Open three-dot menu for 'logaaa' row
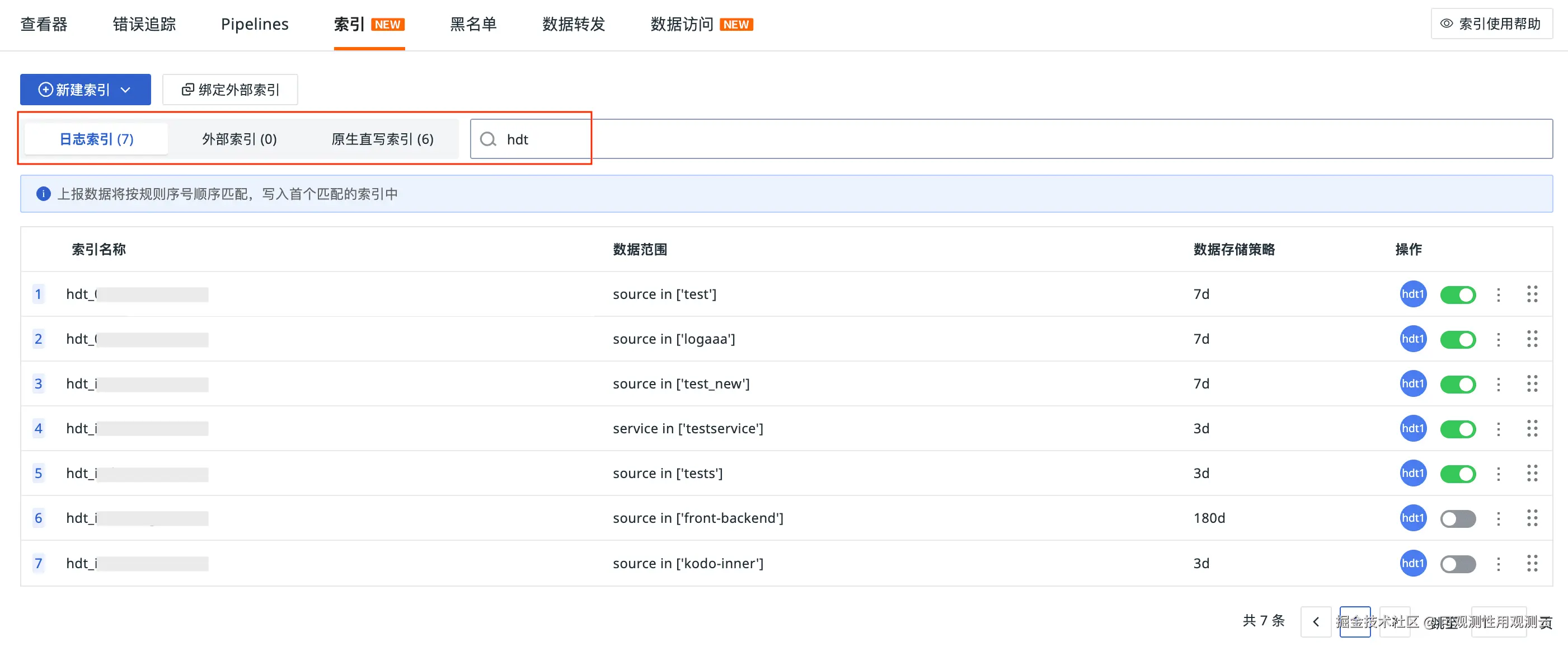The height and width of the screenshot is (646, 1568). [x=1498, y=339]
